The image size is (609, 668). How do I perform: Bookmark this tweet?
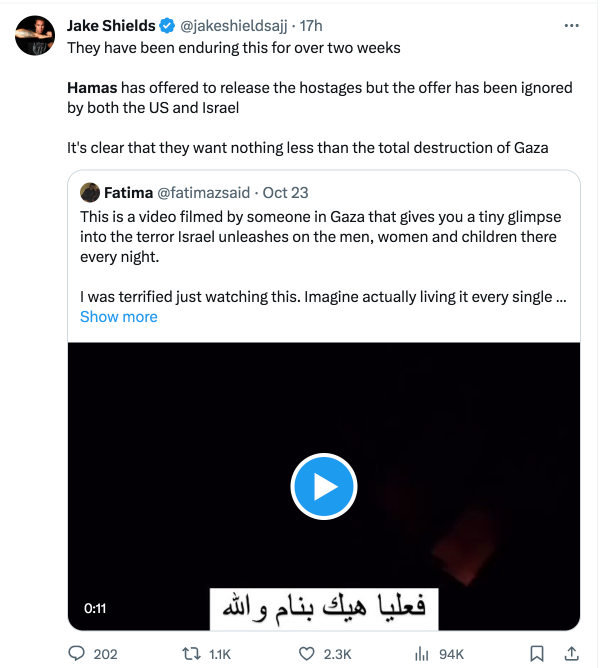pos(536,654)
